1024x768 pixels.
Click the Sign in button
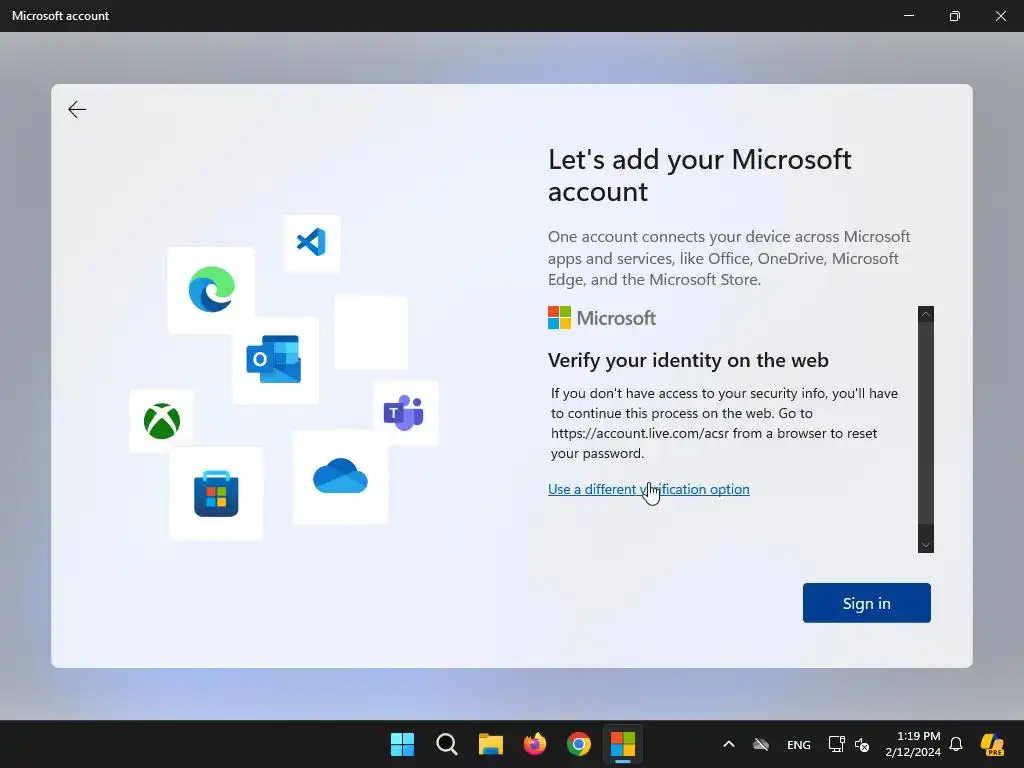(866, 603)
